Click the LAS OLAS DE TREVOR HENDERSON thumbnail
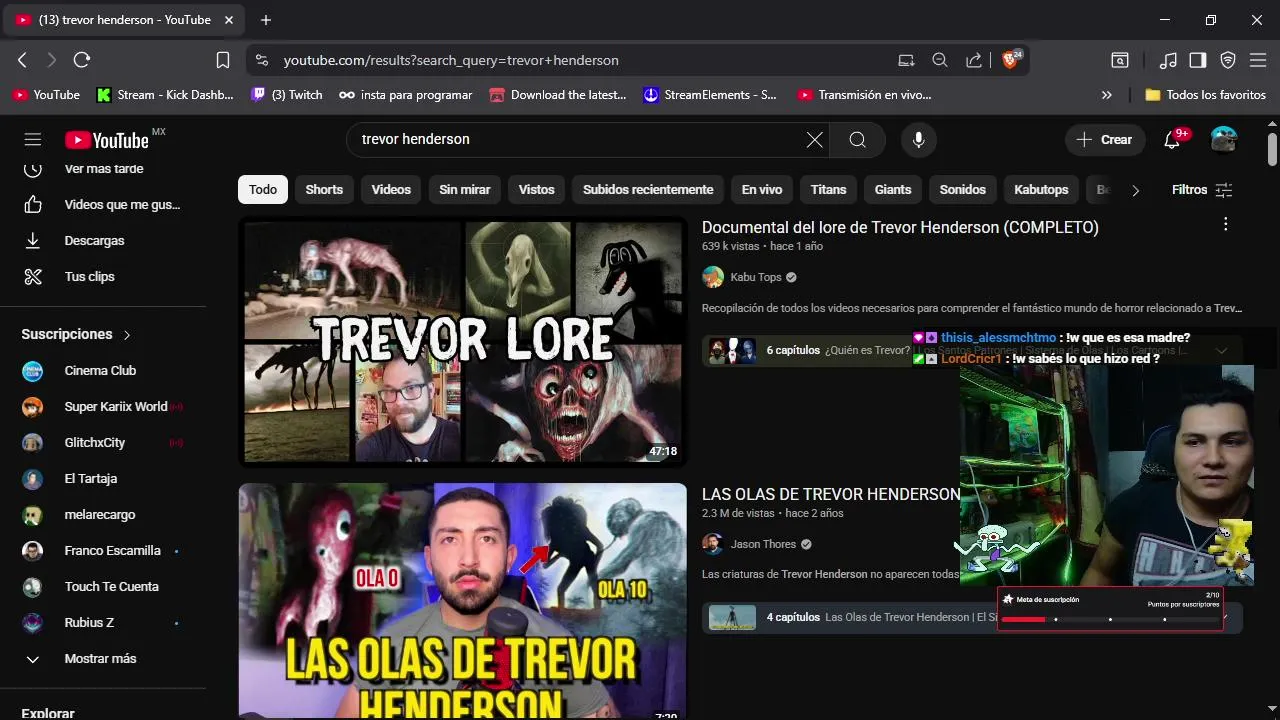This screenshot has height=720, width=1280. [x=463, y=601]
